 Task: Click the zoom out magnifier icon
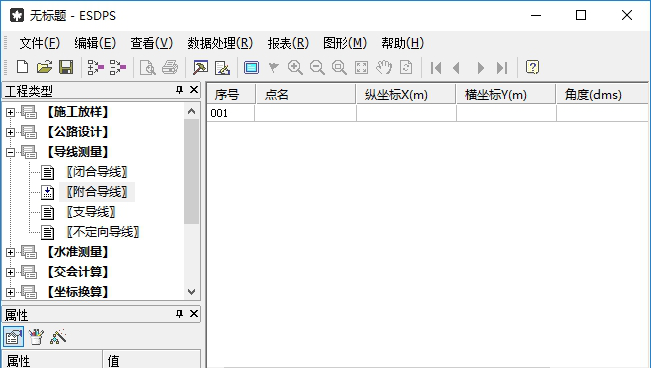(x=317, y=67)
